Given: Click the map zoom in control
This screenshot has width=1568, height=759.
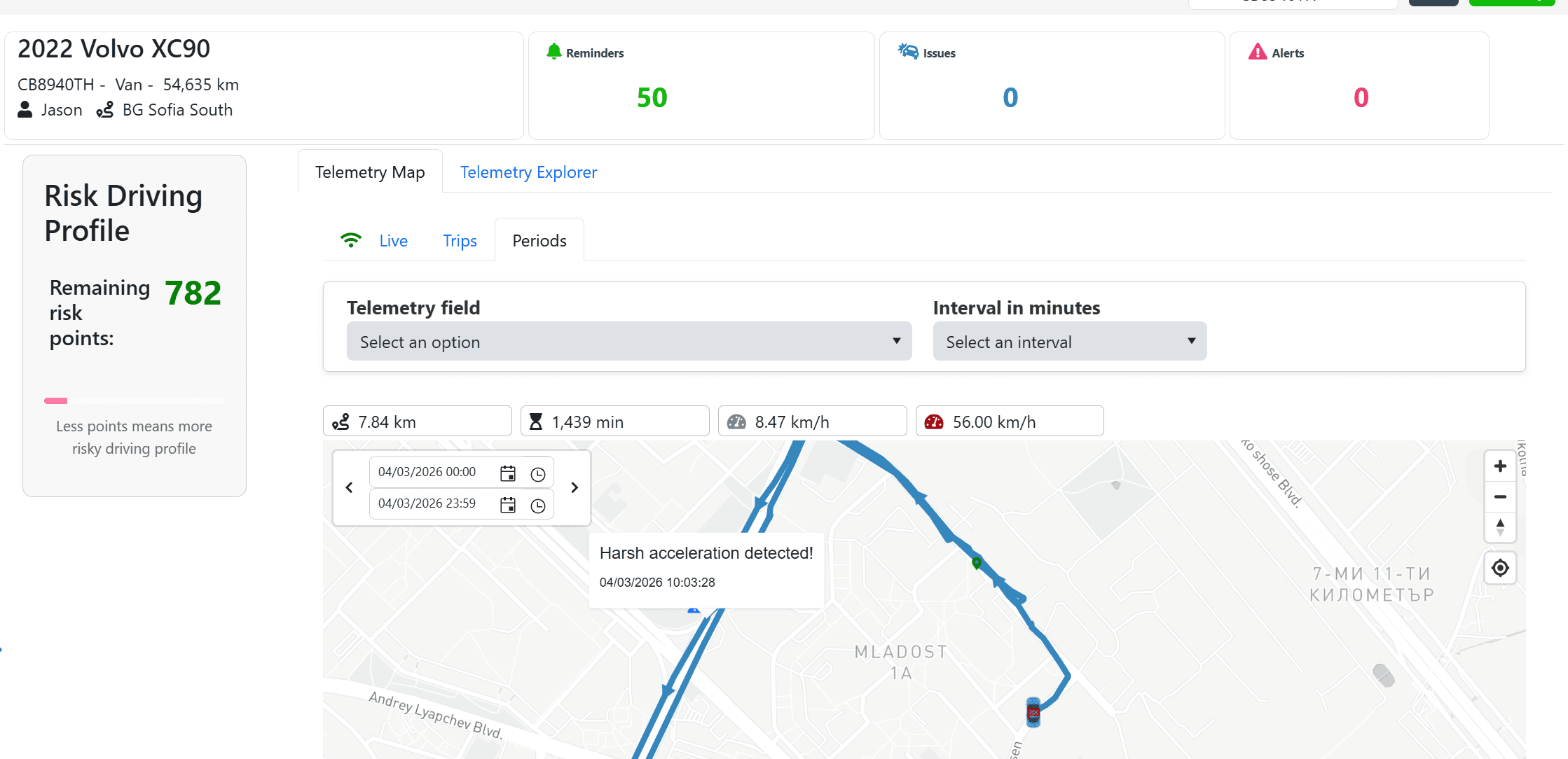Looking at the screenshot, I should [x=1500, y=465].
